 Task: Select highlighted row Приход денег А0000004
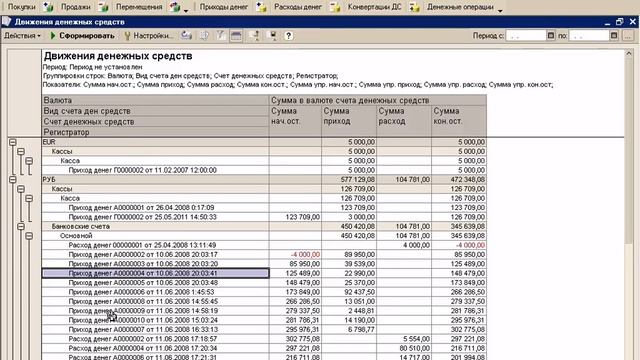[x=155, y=273]
